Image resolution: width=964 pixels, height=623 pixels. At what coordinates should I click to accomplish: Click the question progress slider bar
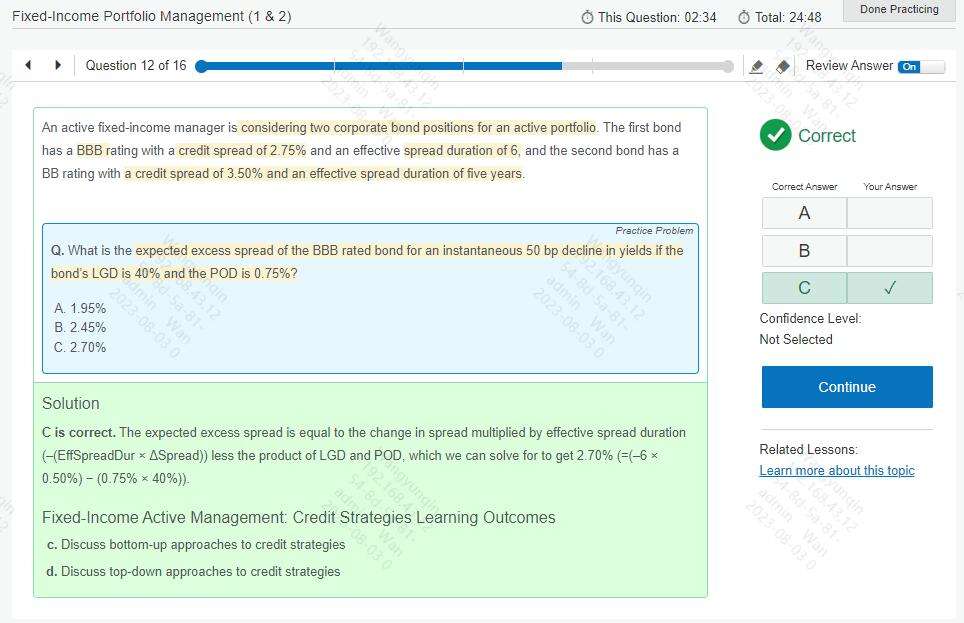pos(464,66)
